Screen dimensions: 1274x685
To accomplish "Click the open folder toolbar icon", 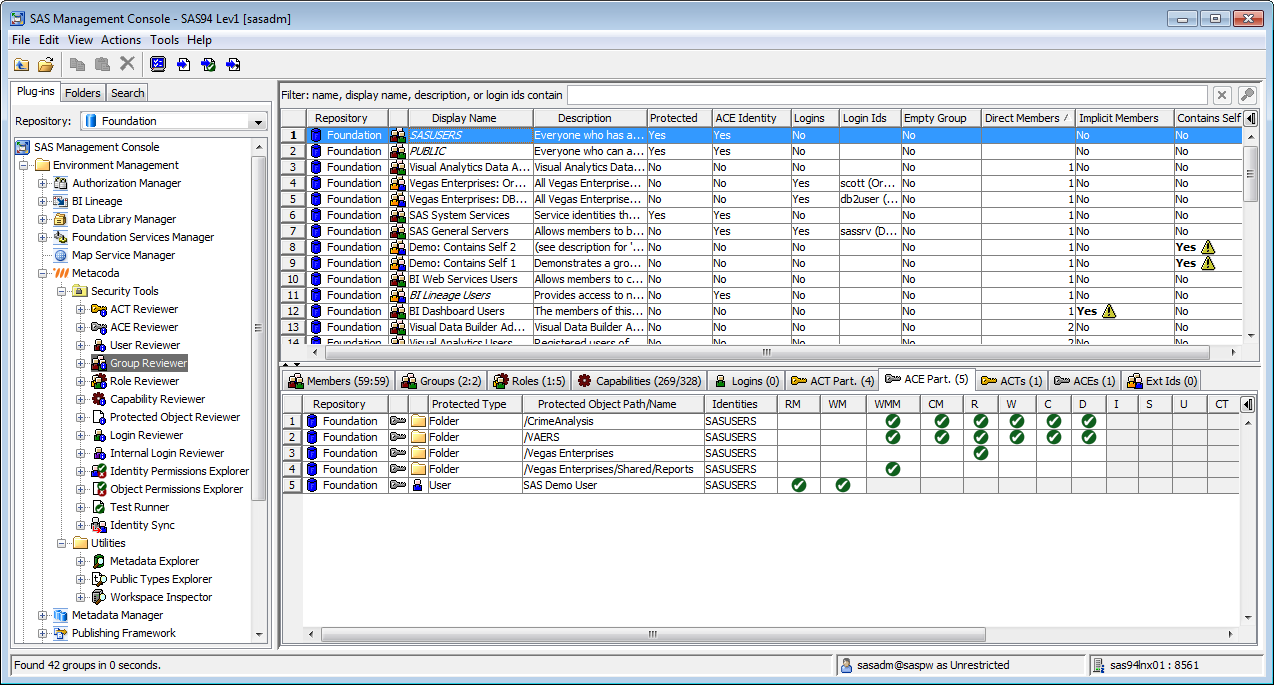I will click(x=46, y=64).
